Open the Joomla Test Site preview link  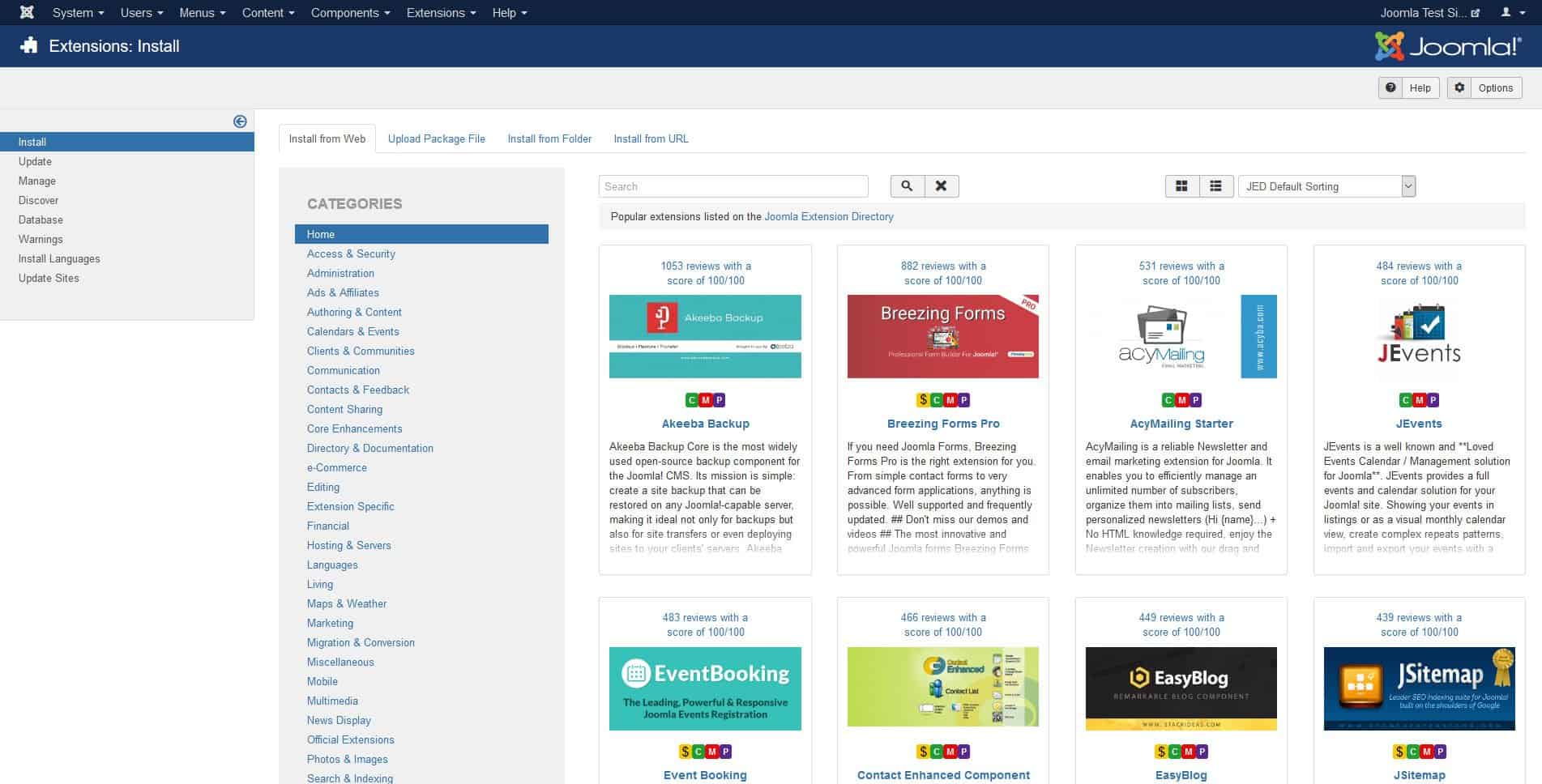click(x=1429, y=12)
